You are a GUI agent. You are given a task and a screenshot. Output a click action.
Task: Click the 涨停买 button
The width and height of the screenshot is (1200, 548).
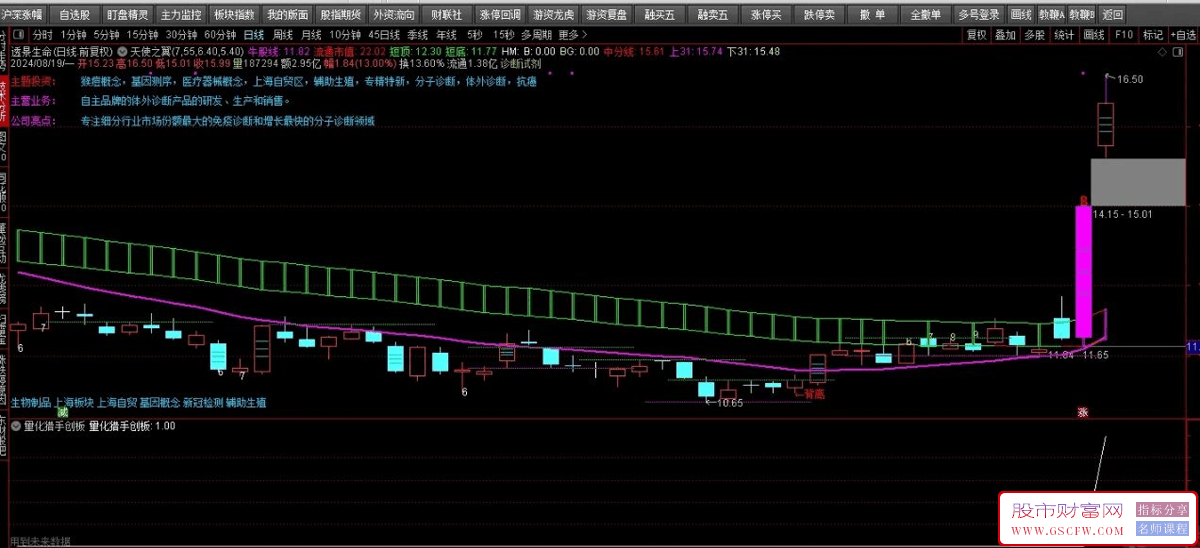767,15
